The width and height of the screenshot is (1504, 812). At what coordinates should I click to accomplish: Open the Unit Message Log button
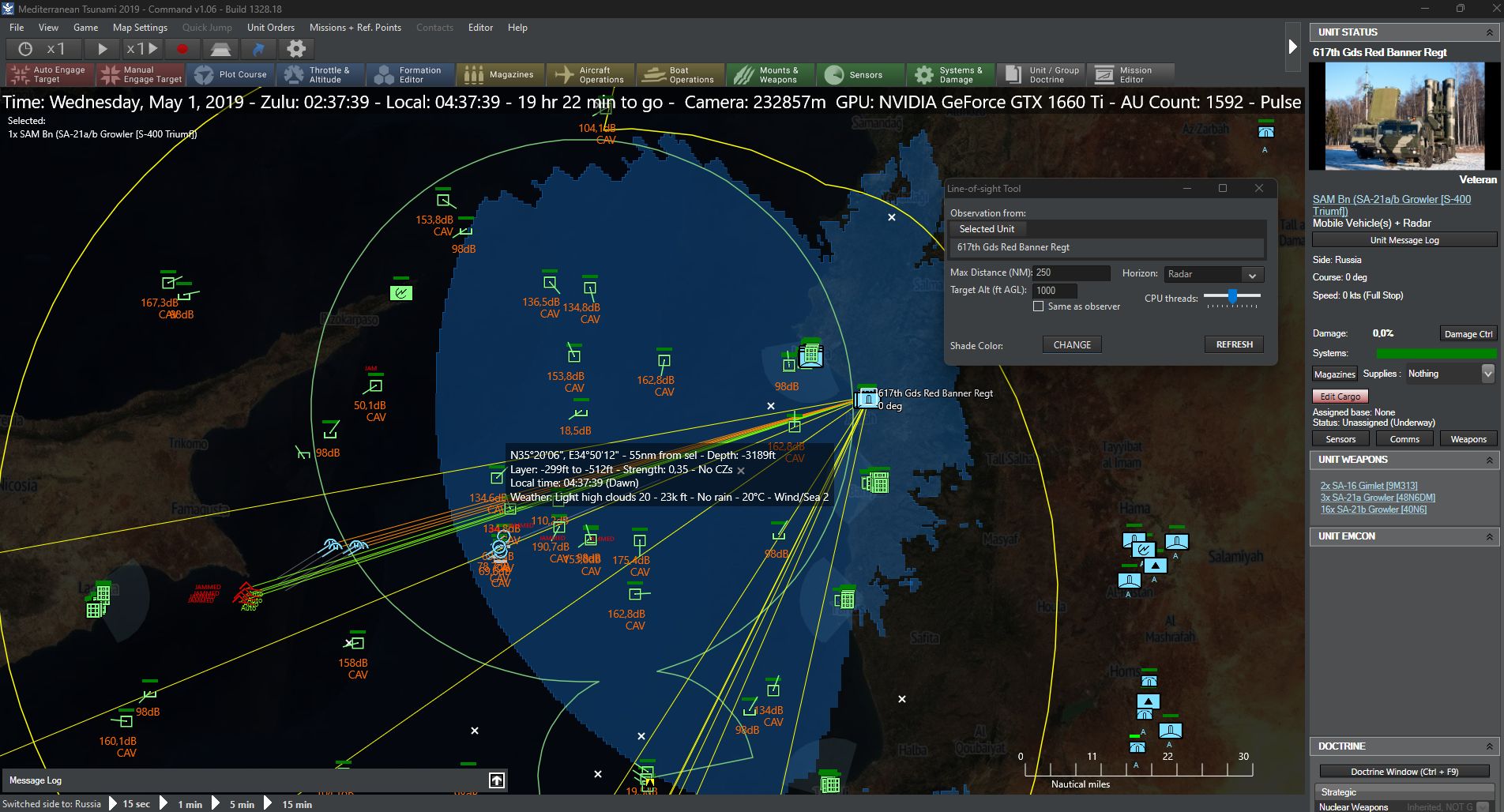[1404, 240]
